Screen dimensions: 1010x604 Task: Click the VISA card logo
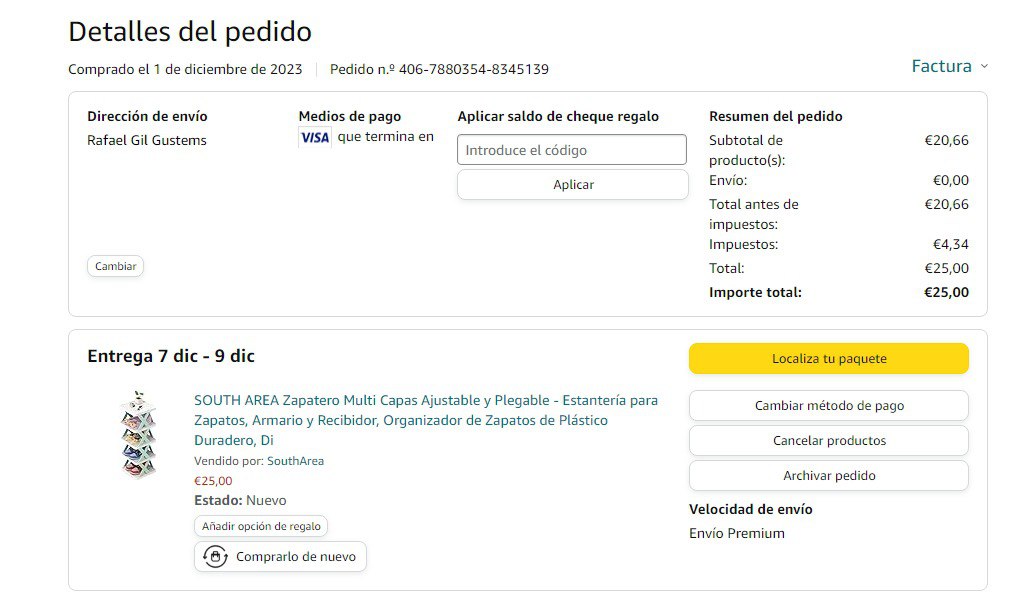pyautogui.click(x=315, y=138)
